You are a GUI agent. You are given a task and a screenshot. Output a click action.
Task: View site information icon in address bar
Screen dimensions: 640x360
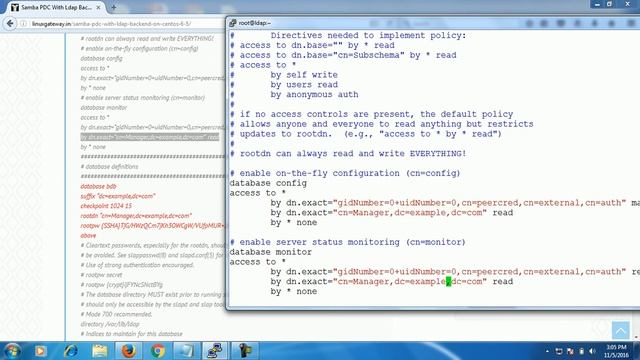[23, 24]
